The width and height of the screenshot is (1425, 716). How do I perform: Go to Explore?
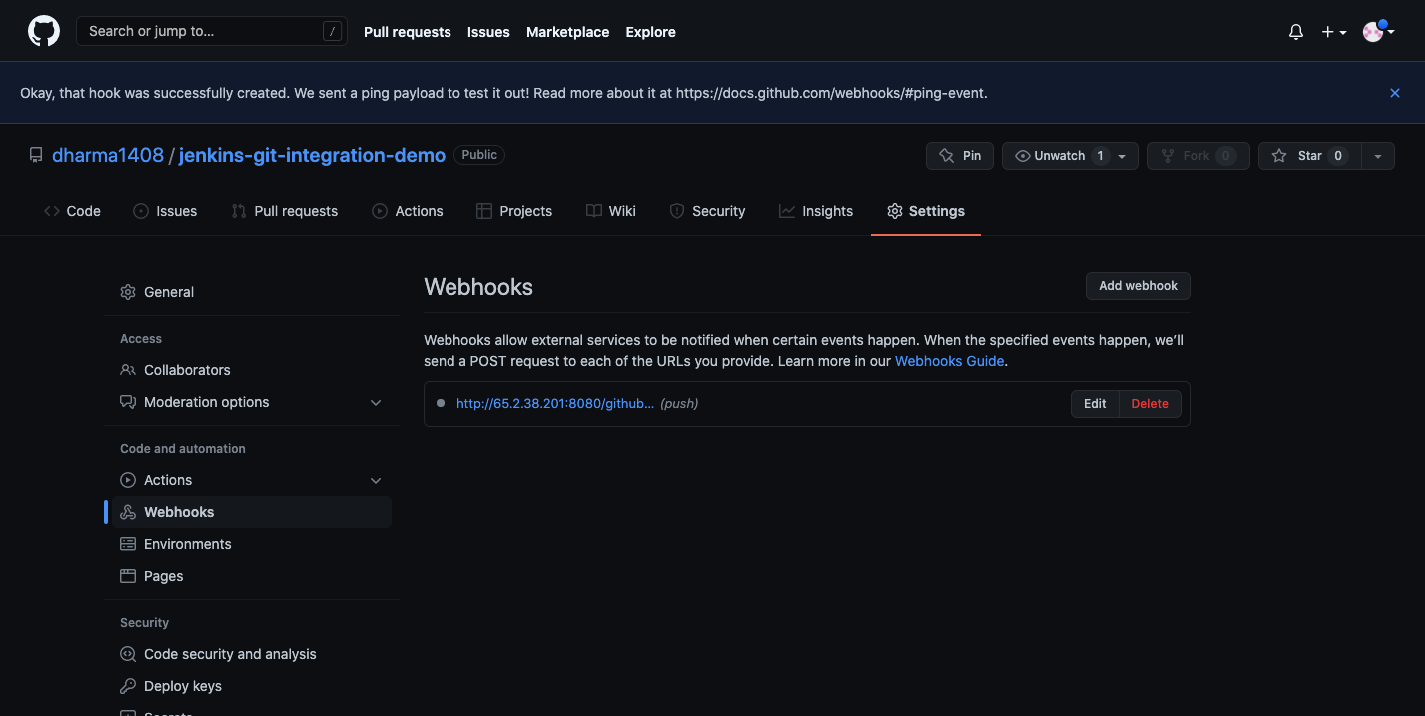(651, 32)
